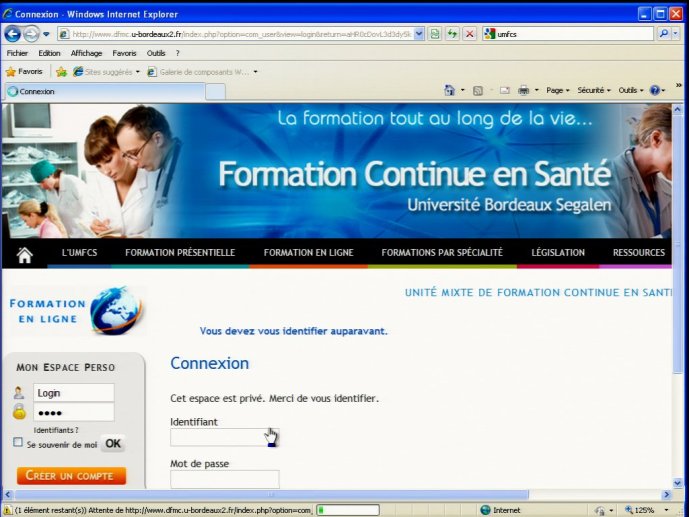The image size is (689, 517).
Task: Click the add to favorites bar icon
Action: click(62, 72)
